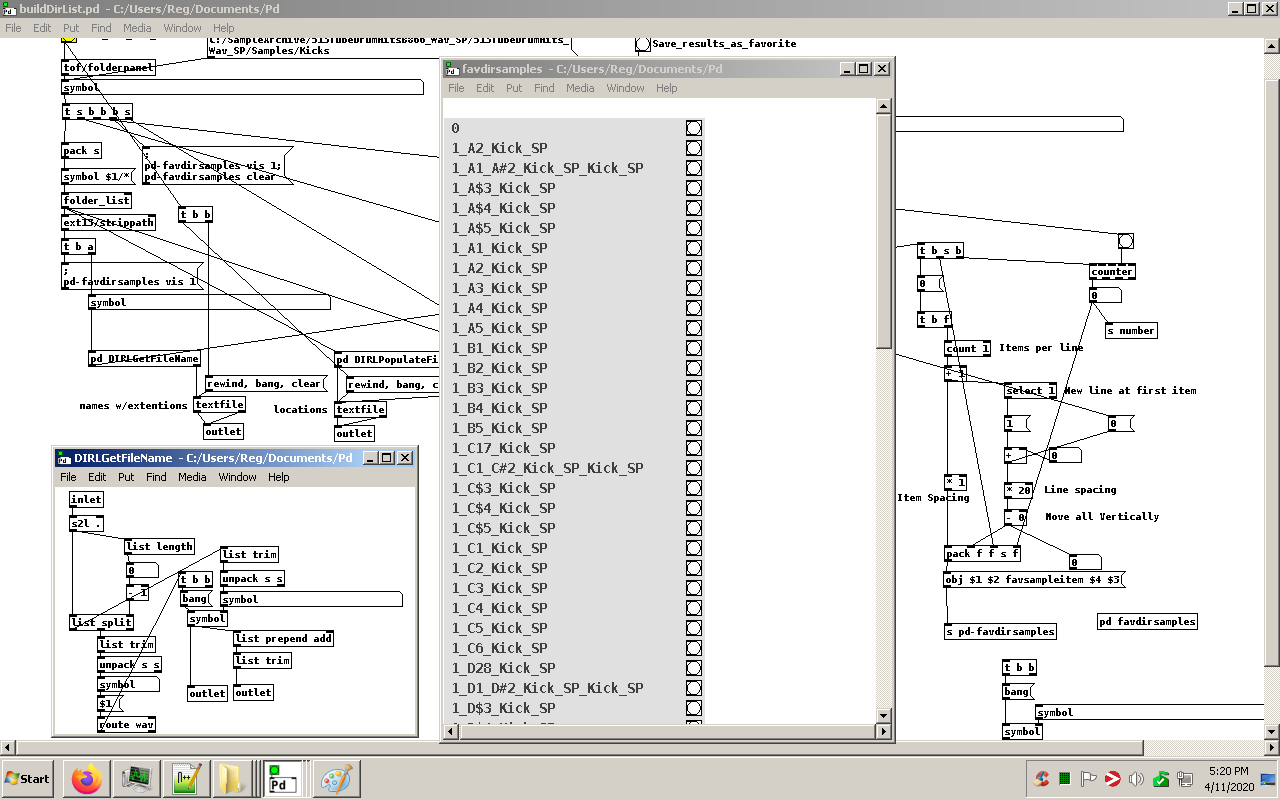Click bang next to 1_A2_Kick_SP first row

[694, 148]
